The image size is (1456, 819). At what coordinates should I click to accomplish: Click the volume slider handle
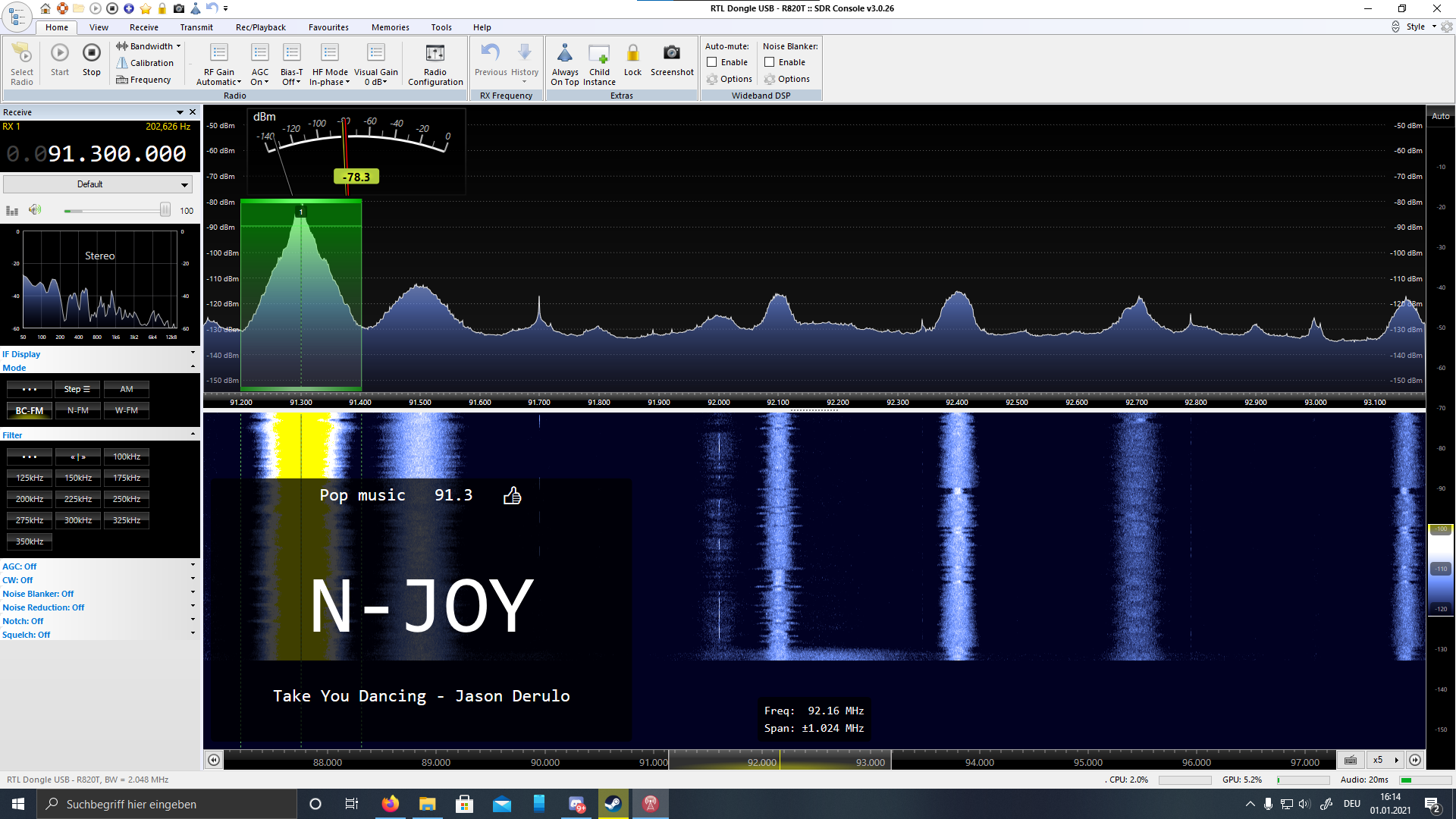click(x=165, y=210)
